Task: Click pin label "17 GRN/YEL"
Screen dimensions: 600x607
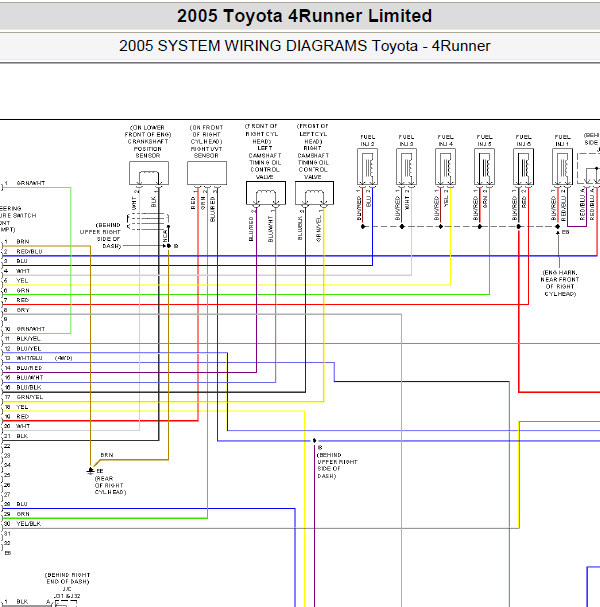Action: click(x=24, y=397)
